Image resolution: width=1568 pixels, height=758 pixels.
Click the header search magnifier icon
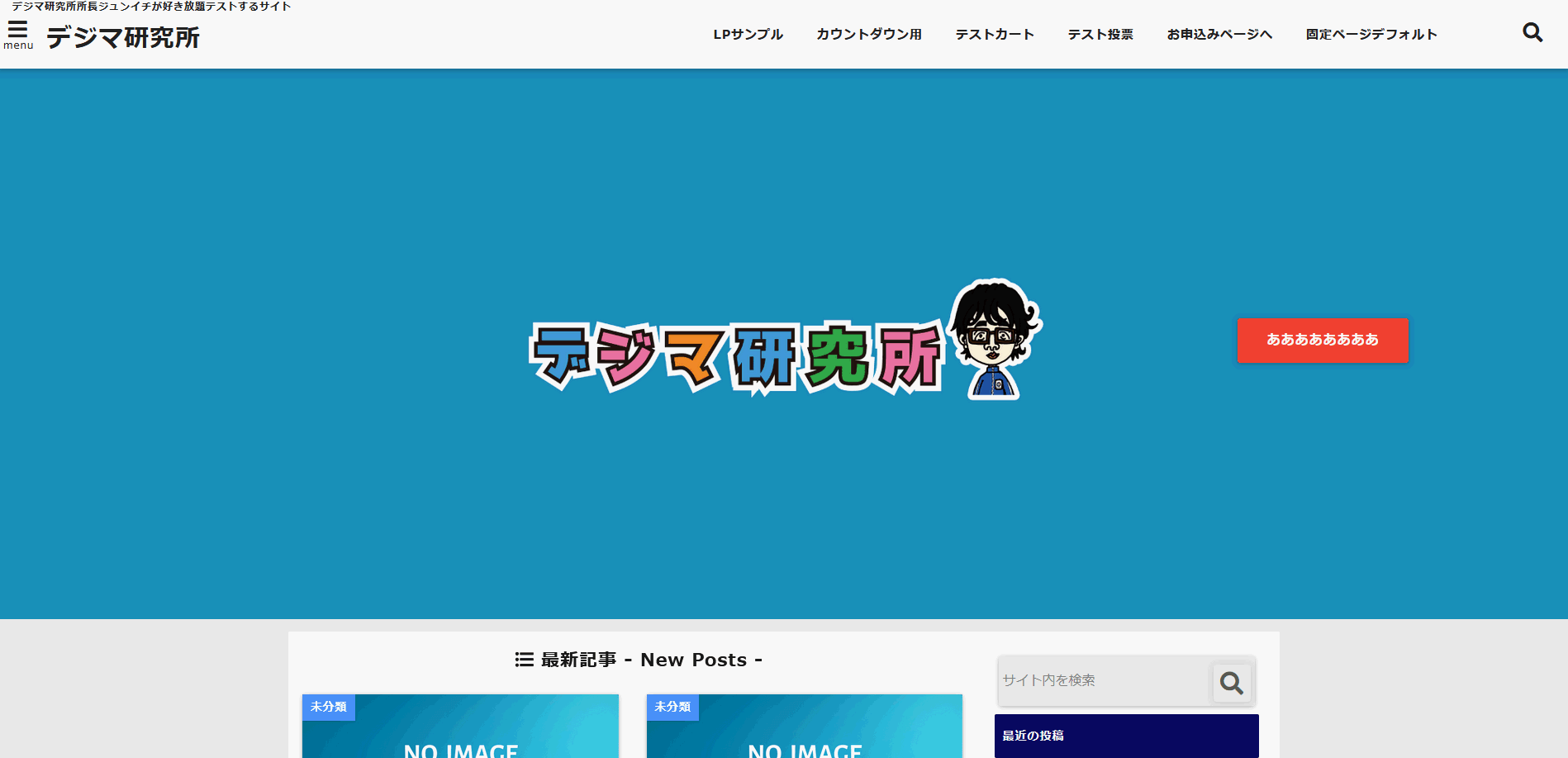(1532, 32)
